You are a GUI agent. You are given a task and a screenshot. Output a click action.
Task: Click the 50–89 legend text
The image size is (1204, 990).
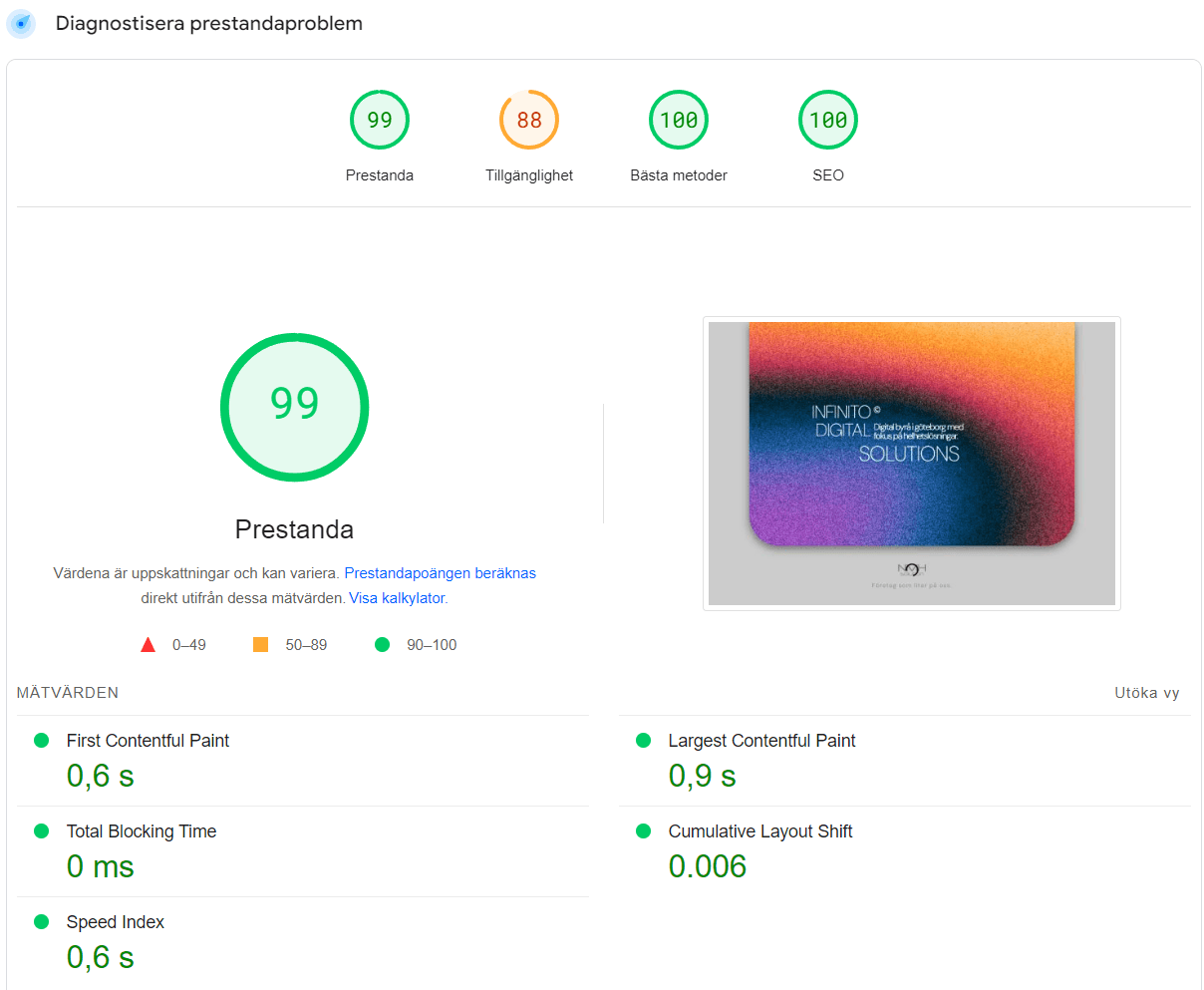[306, 645]
